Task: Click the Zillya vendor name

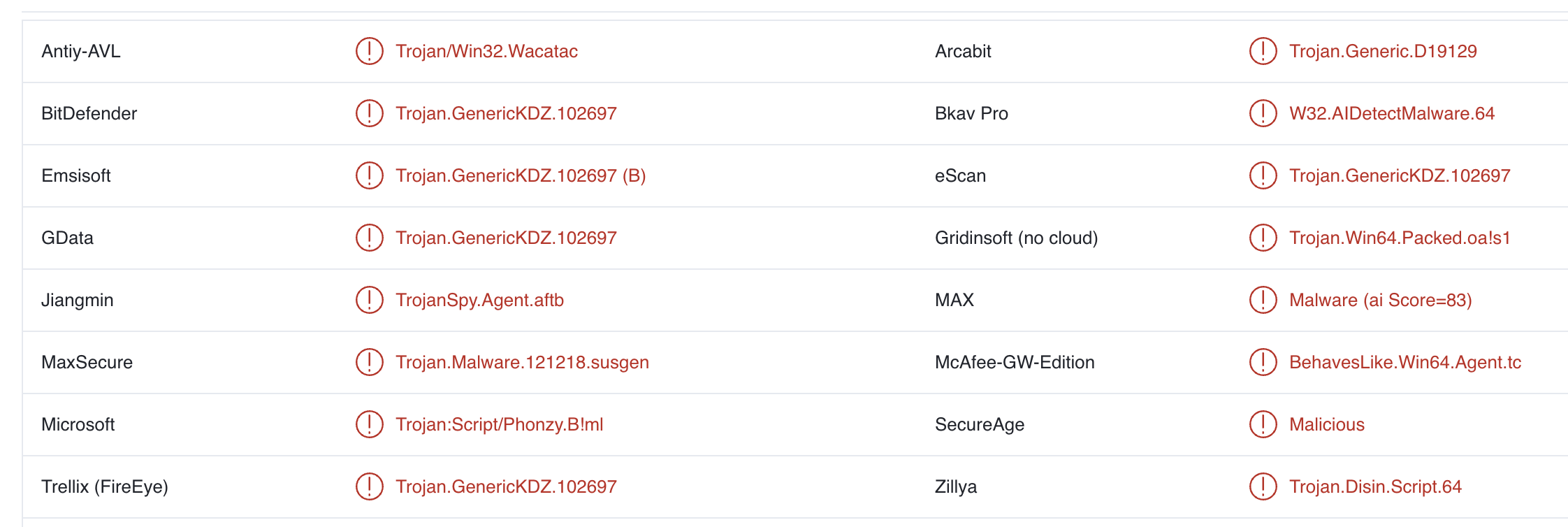Action: point(956,486)
